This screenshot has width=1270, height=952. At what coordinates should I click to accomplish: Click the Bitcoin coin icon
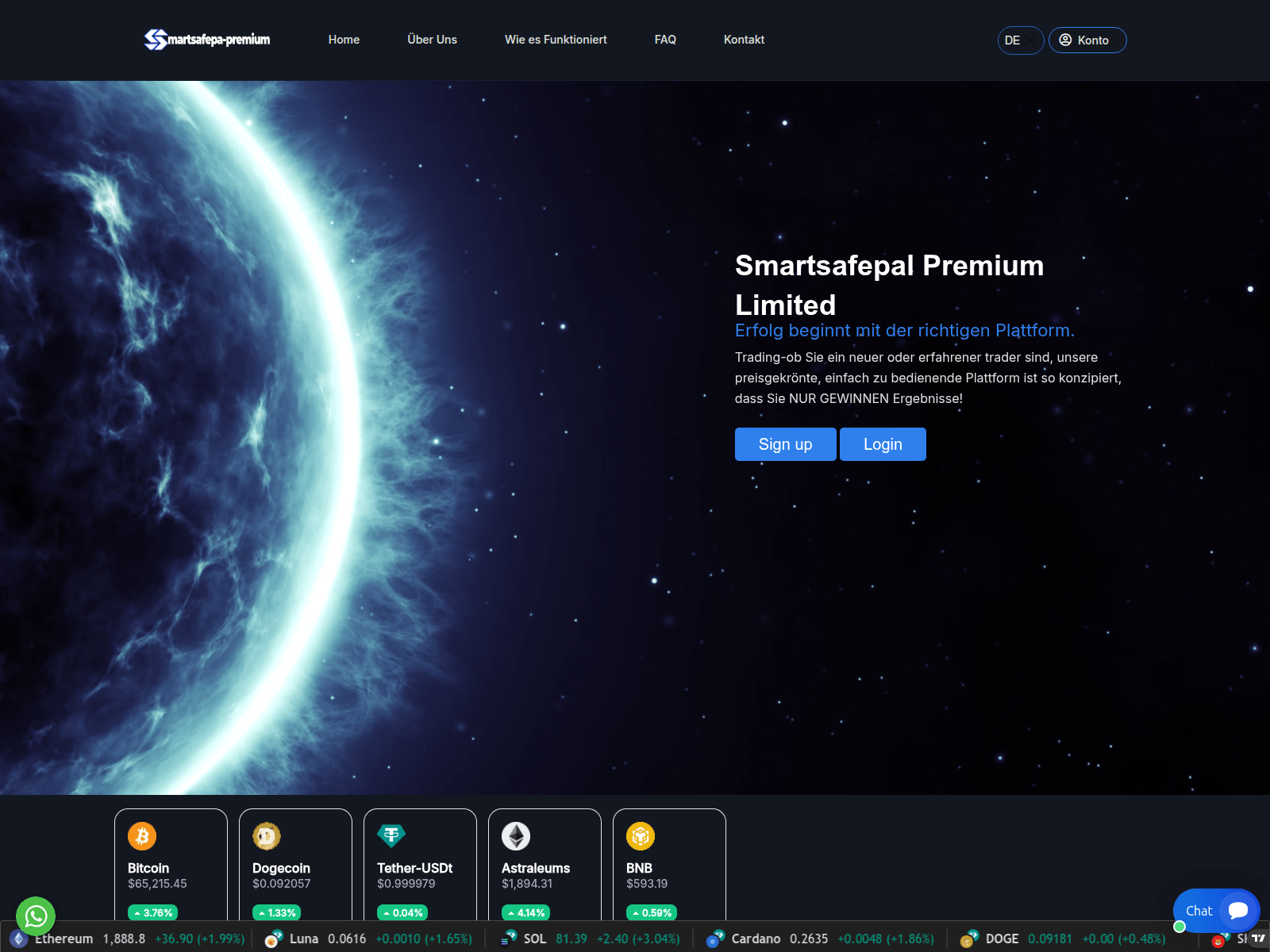click(x=142, y=836)
